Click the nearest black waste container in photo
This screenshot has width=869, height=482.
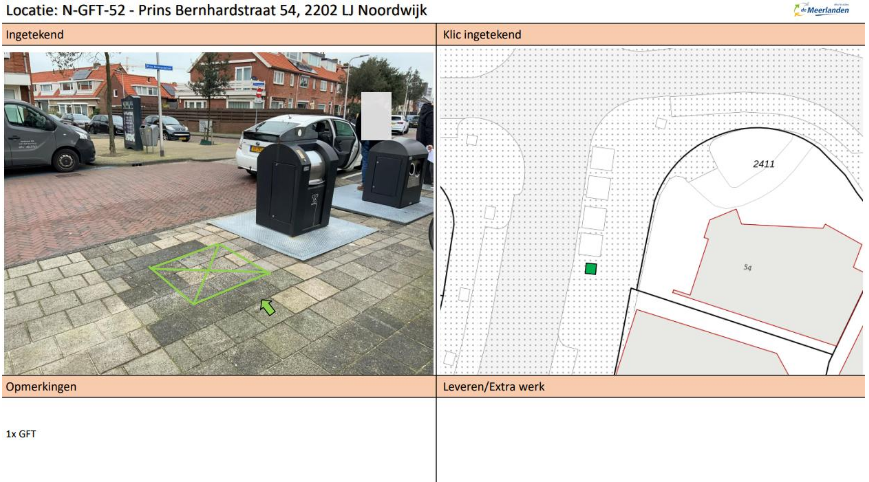click(x=296, y=186)
